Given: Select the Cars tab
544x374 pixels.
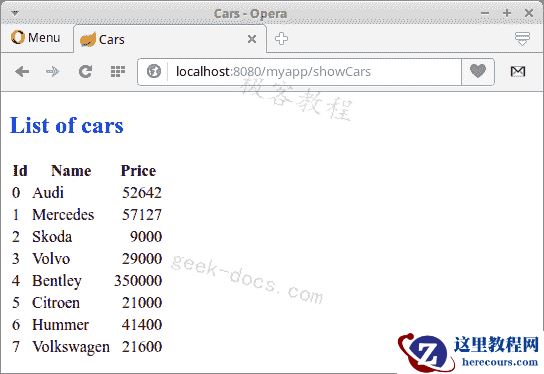Looking at the screenshot, I should click(170, 39).
